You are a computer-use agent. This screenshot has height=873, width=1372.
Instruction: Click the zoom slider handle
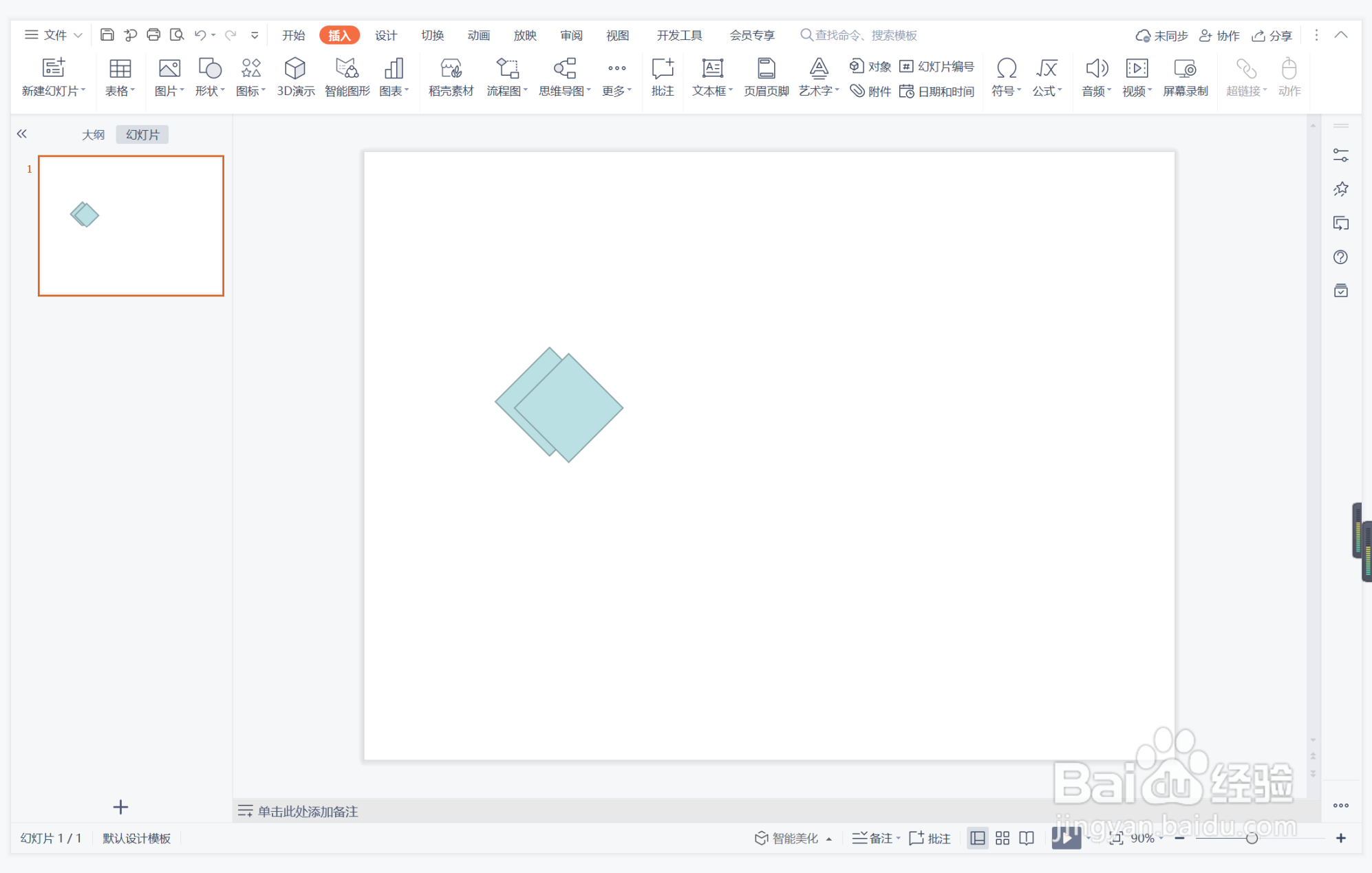pyautogui.click(x=1252, y=838)
